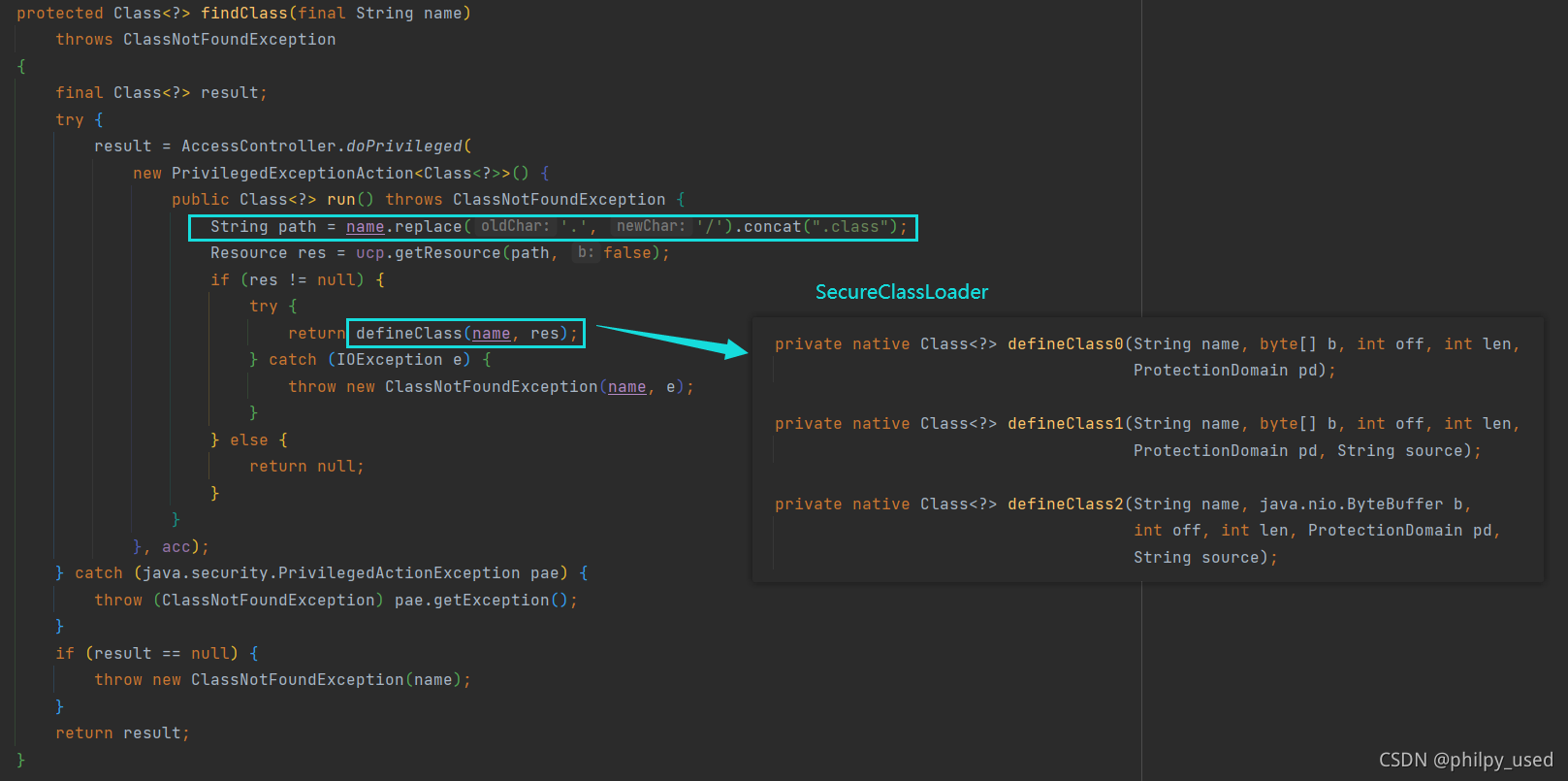This screenshot has width=1568, height=781.
Task: Click the acc argument
Action: (x=176, y=546)
